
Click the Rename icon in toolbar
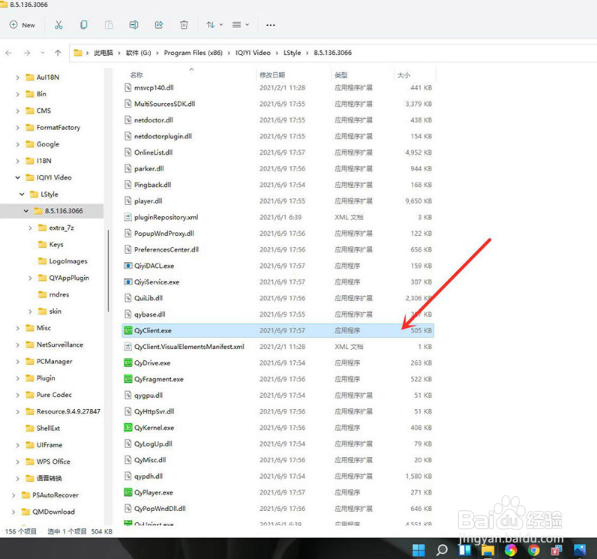point(134,25)
